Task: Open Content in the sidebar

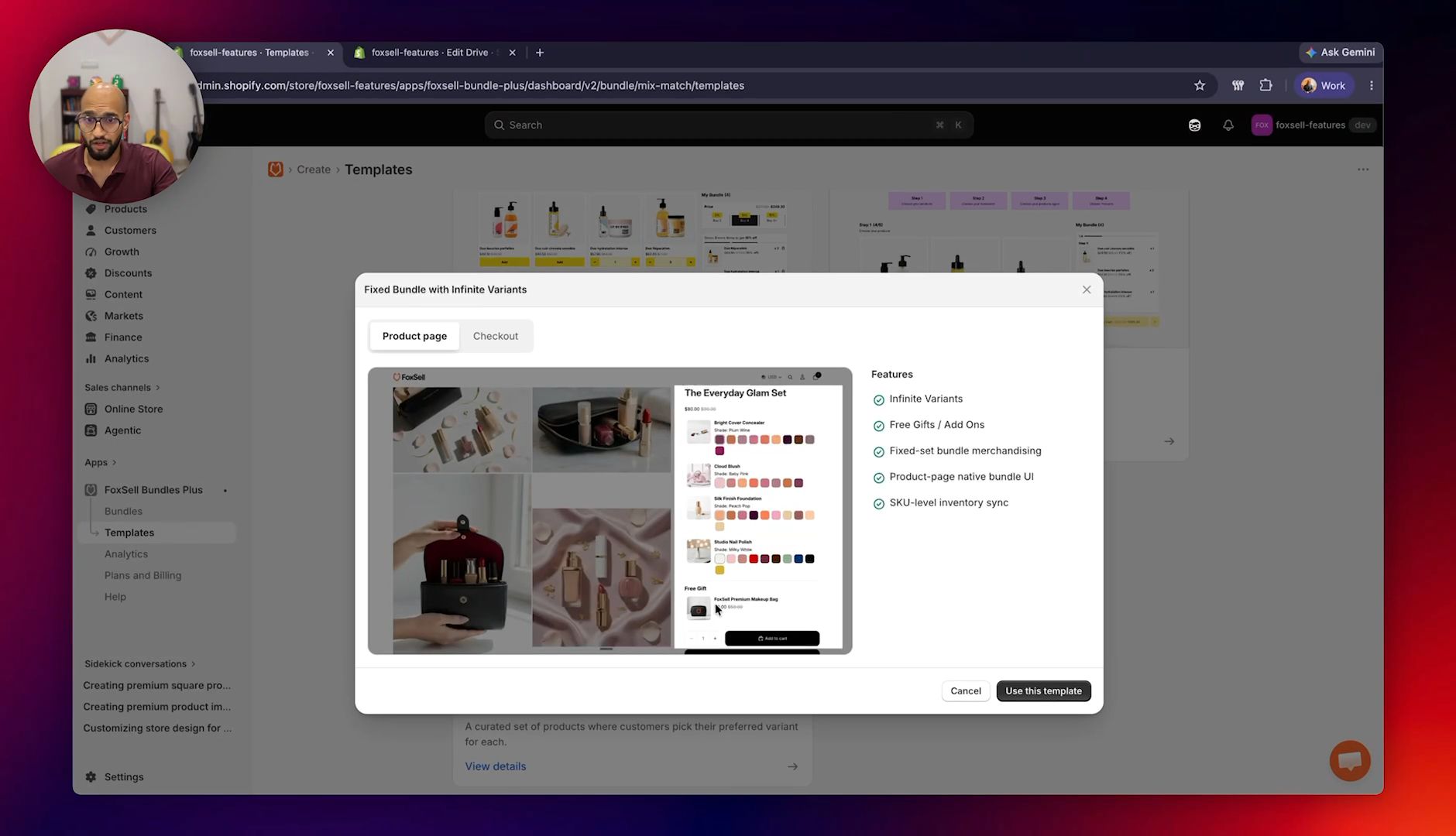Action: 123,294
